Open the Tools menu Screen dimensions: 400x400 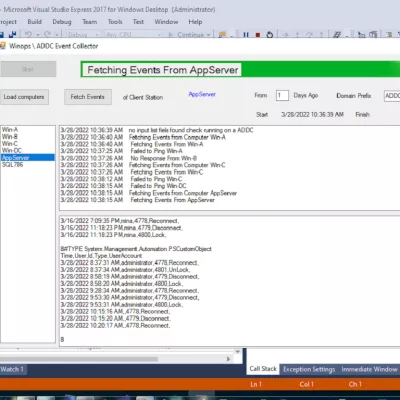click(x=115, y=22)
